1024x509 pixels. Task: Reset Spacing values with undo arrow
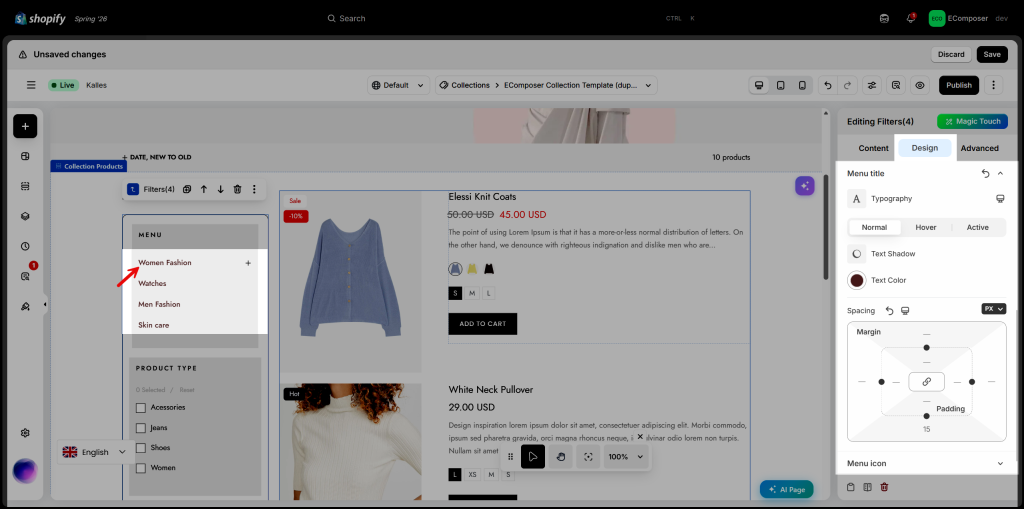tap(889, 310)
